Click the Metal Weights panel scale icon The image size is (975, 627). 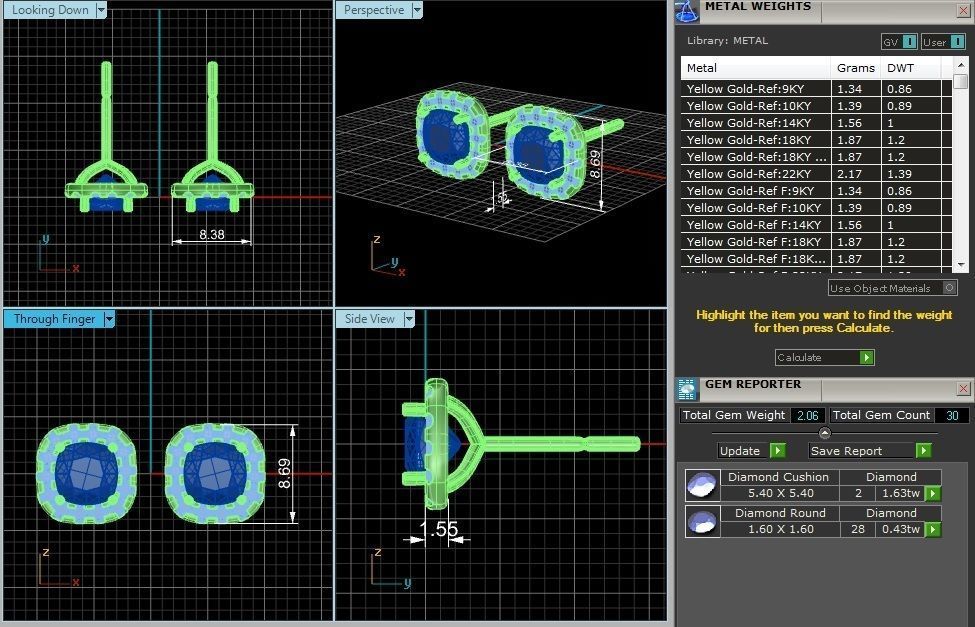pos(686,11)
